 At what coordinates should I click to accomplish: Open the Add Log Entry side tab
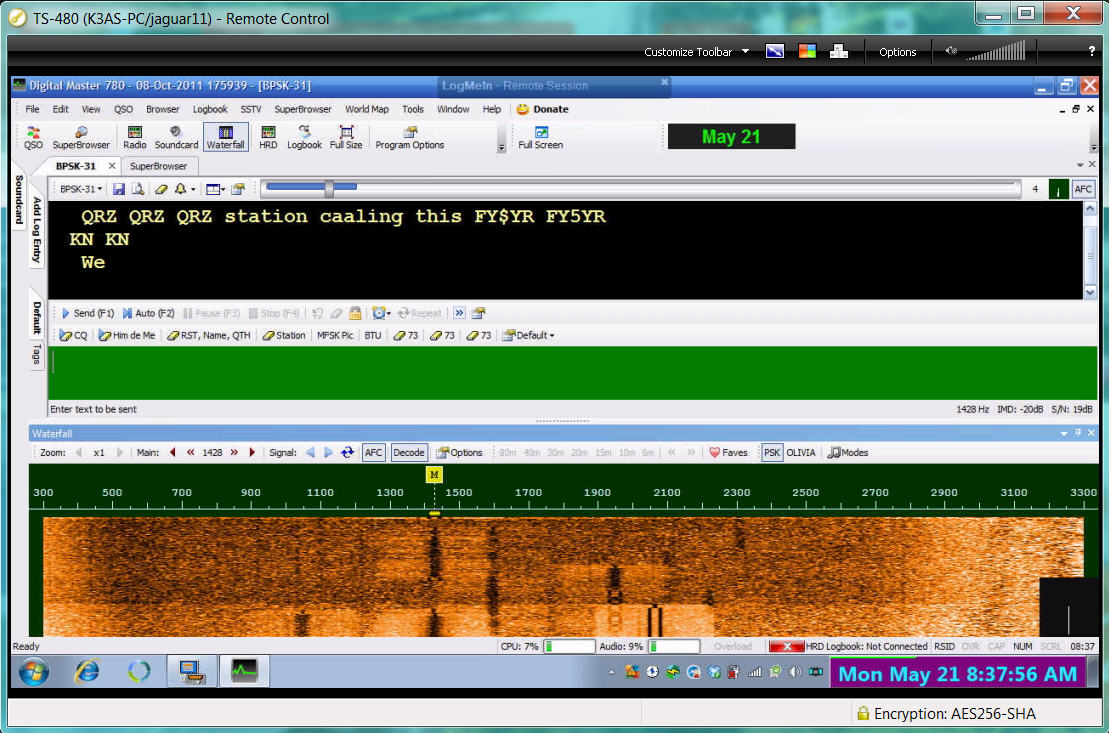[x=37, y=231]
